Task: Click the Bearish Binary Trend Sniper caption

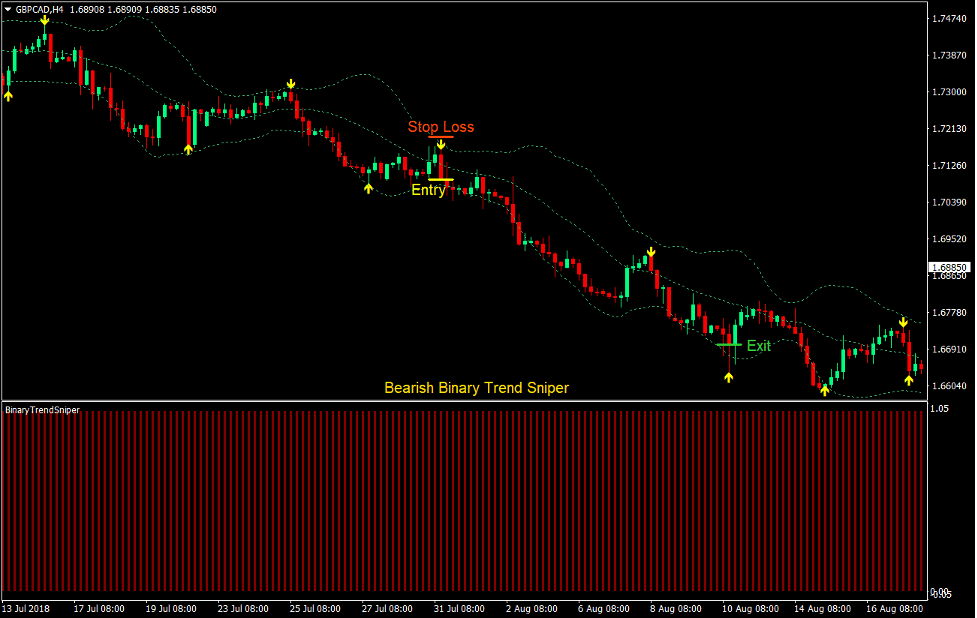Action: pos(477,388)
